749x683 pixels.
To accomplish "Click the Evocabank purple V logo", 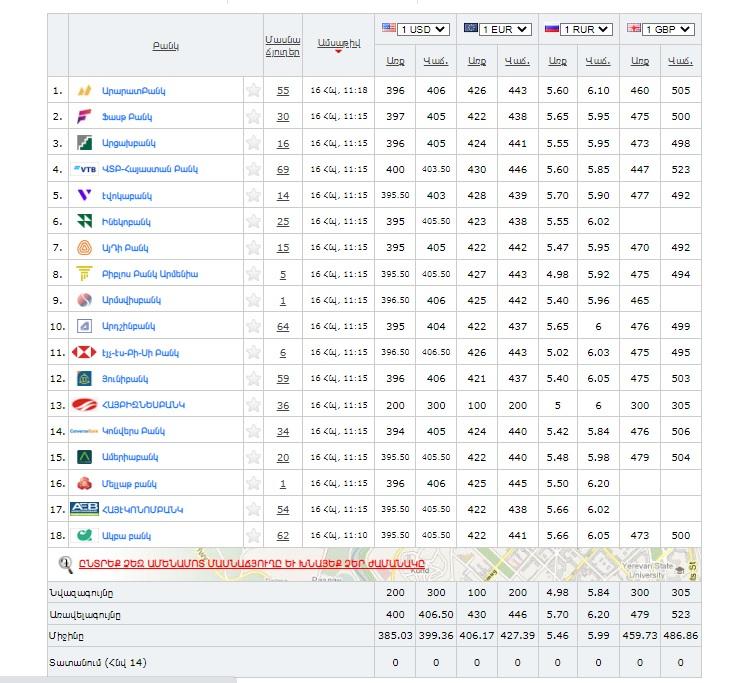I will [x=85, y=196].
